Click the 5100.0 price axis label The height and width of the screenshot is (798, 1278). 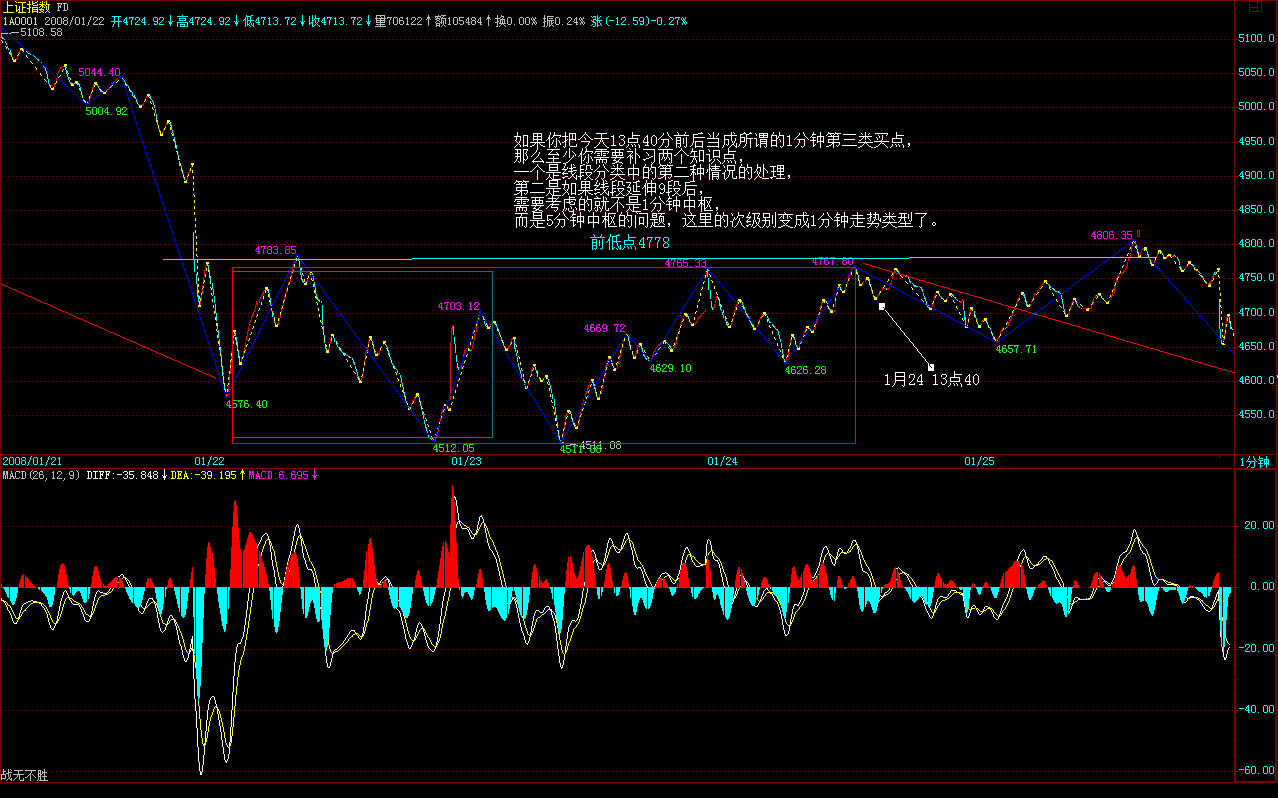pyautogui.click(x=1257, y=38)
